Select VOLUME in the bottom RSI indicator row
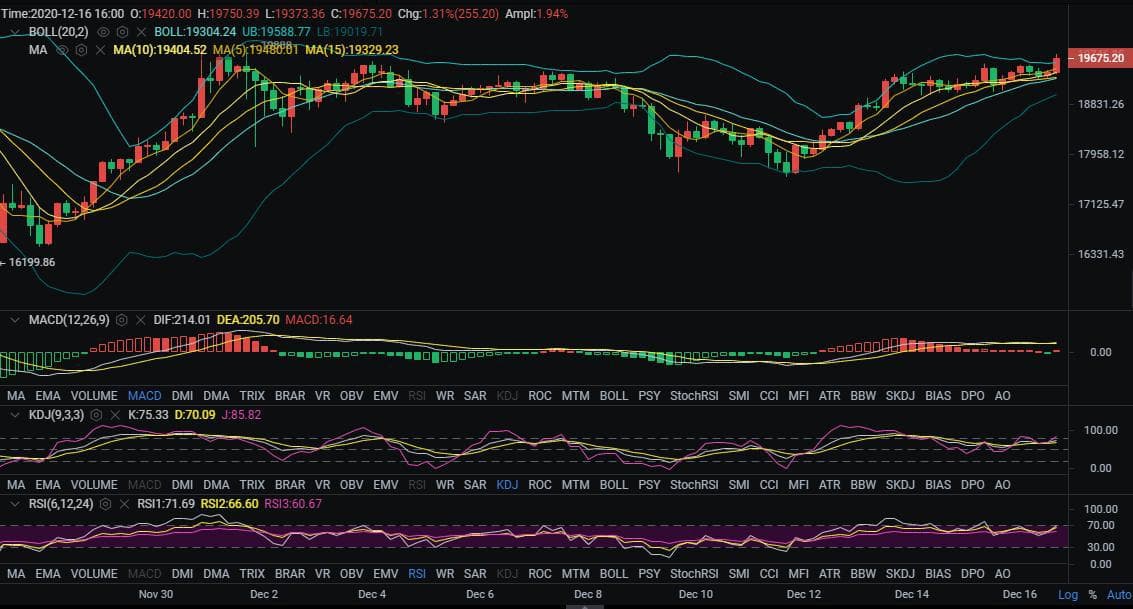Image resolution: width=1133 pixels, height=609 pixels. pos(94,574)
